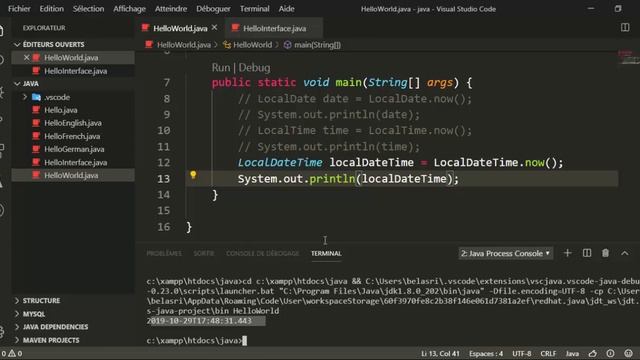Kill terminal with the trash icon

pyautogui.click(x=605, y=253)
